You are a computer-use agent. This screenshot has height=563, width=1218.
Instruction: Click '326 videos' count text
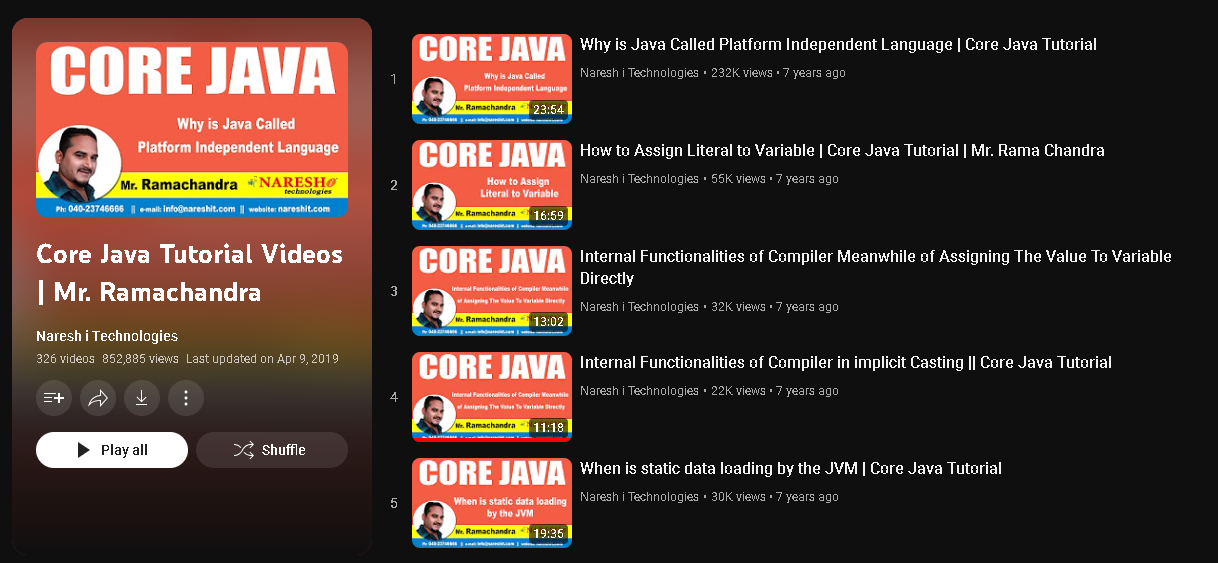[65, 359]
